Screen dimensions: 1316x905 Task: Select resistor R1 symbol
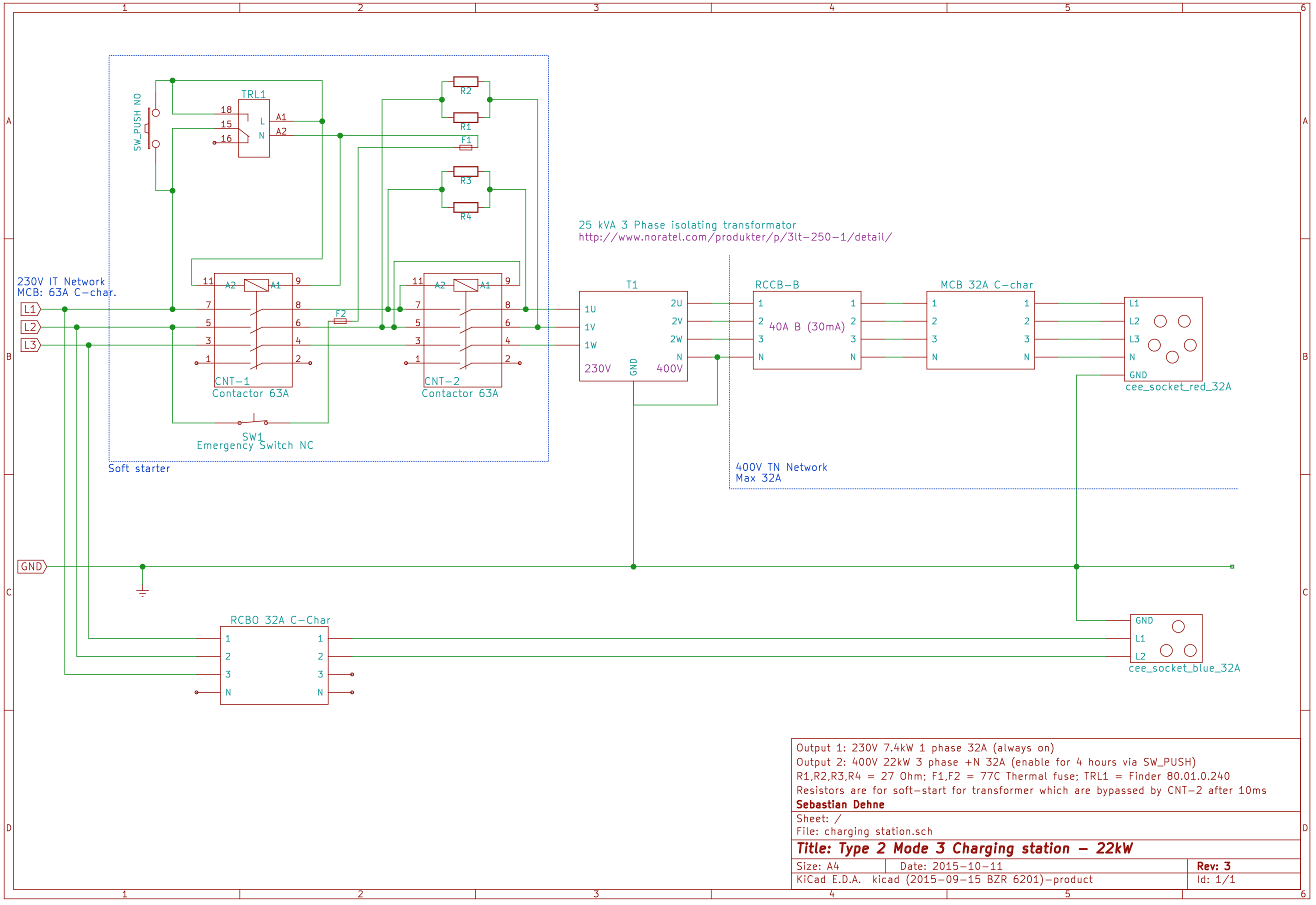(x=465, y=117)
